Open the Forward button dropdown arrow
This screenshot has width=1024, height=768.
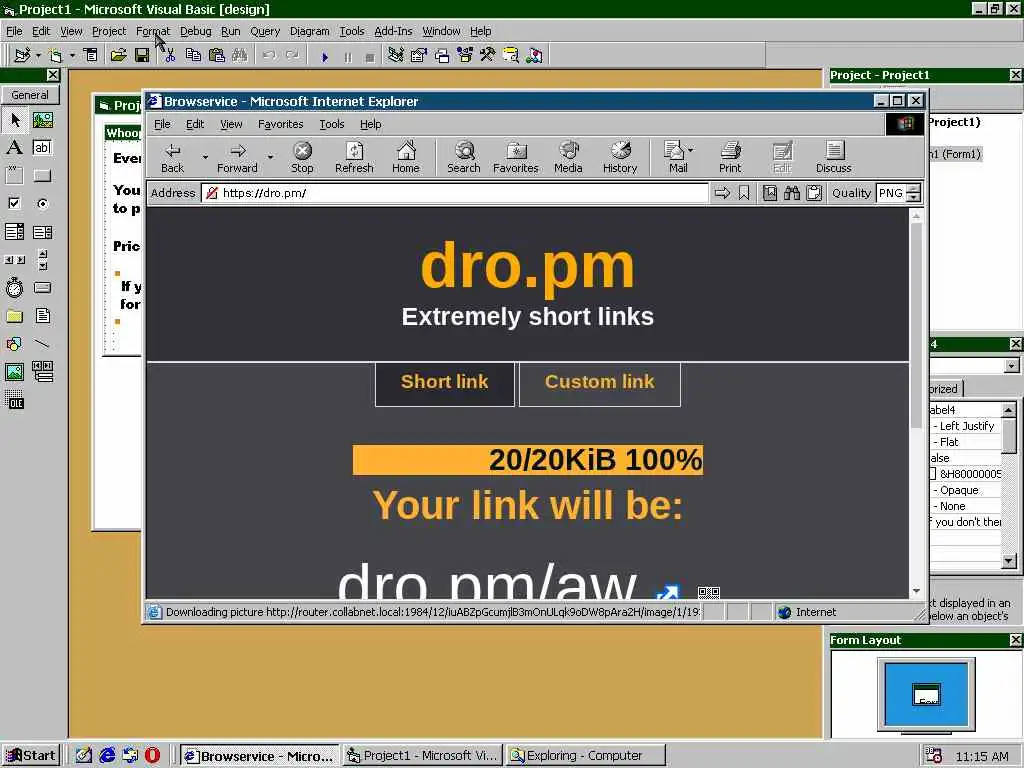click(x=270, y=157)
